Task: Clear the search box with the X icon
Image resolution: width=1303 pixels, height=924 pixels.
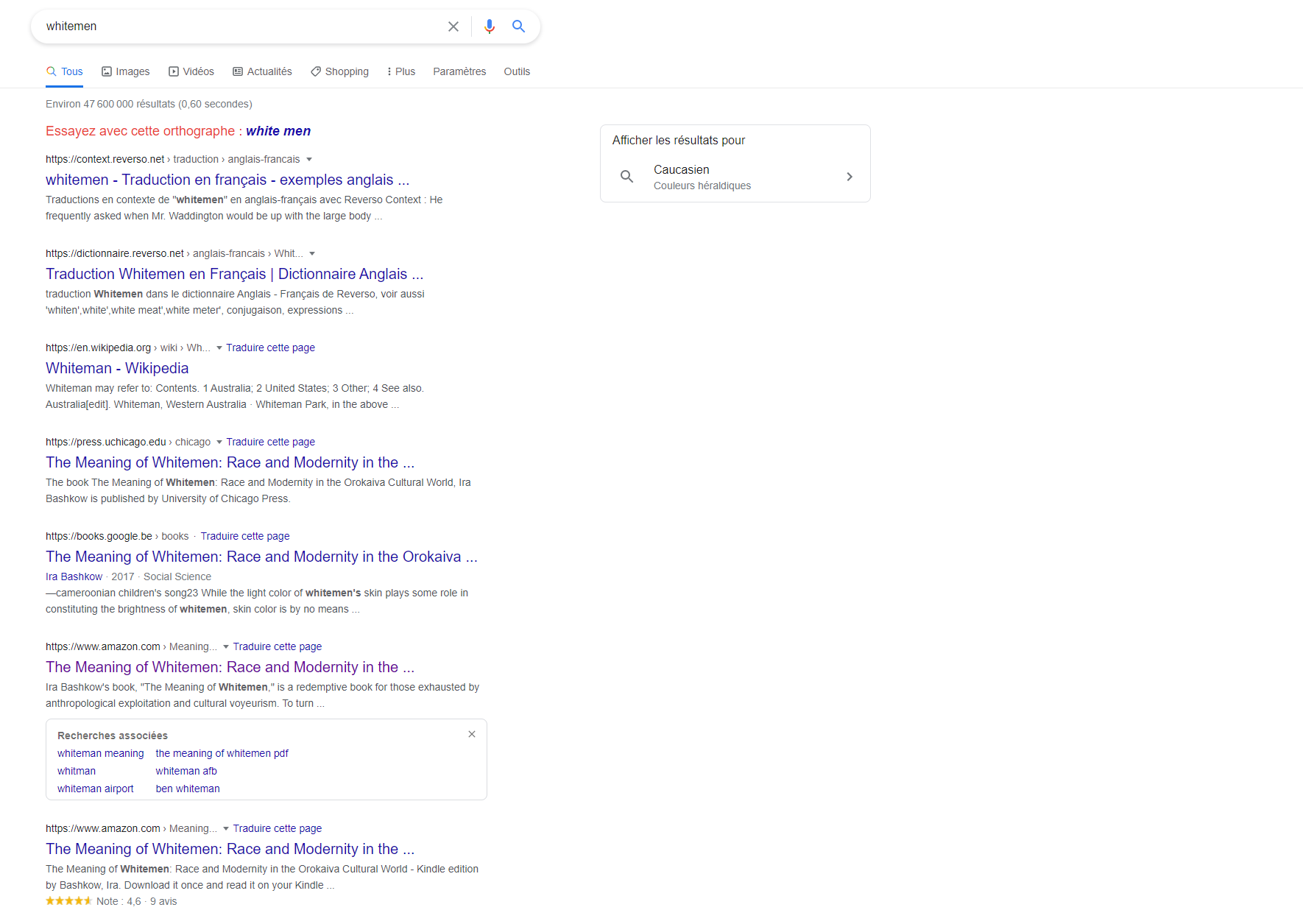Action: (453, 27)
